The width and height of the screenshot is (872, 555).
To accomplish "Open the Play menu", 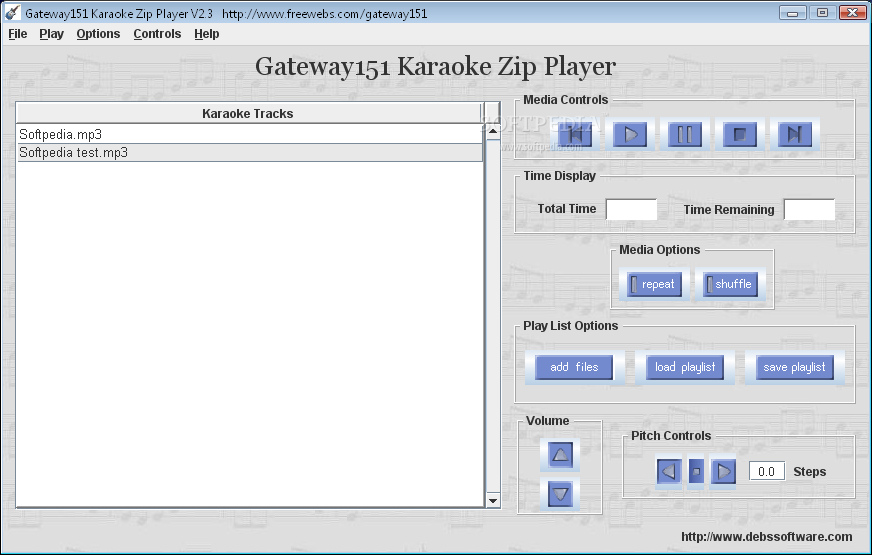I will tap(52, 34).
